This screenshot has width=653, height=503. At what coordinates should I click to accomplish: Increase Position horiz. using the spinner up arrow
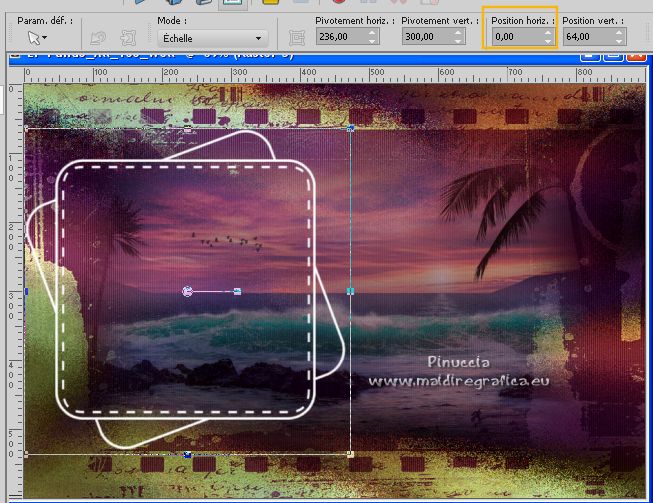547,33
